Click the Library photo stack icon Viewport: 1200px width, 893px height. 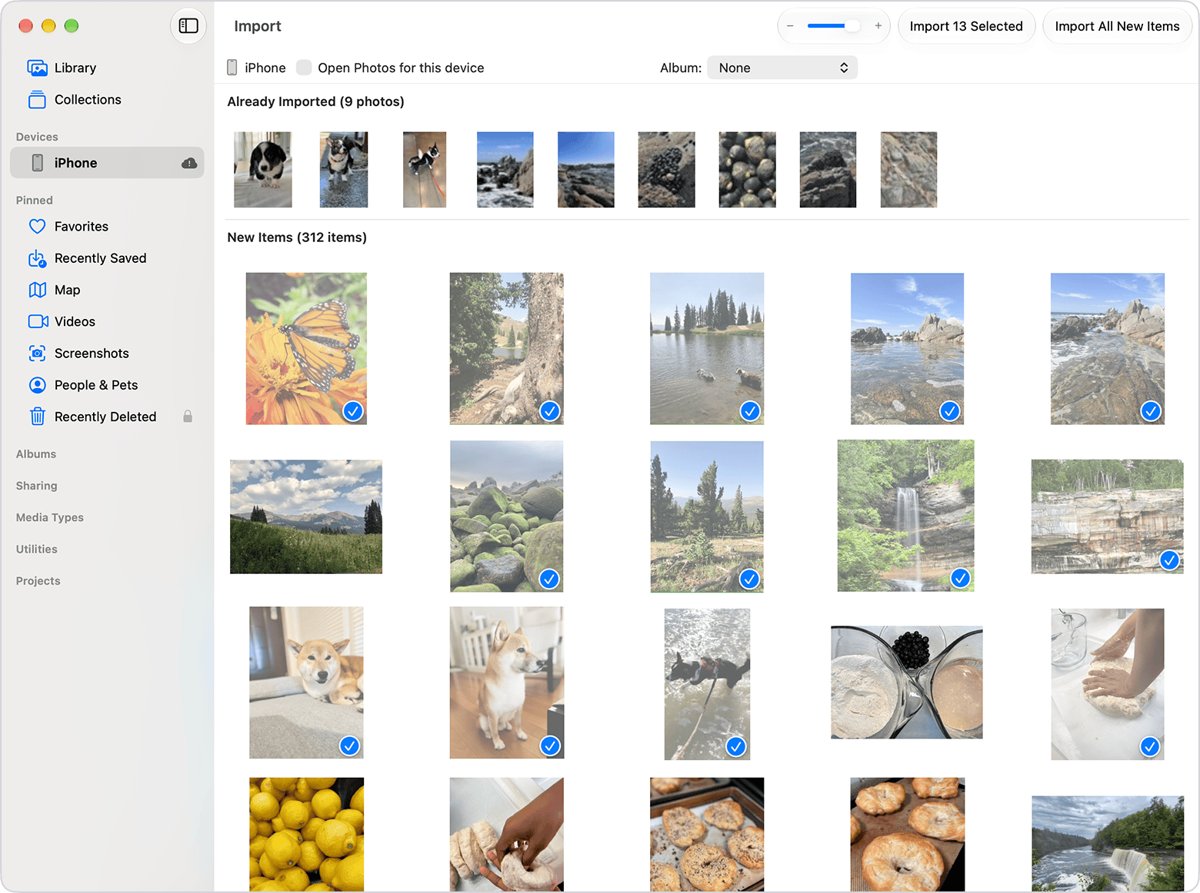click(x=37, y=68)
